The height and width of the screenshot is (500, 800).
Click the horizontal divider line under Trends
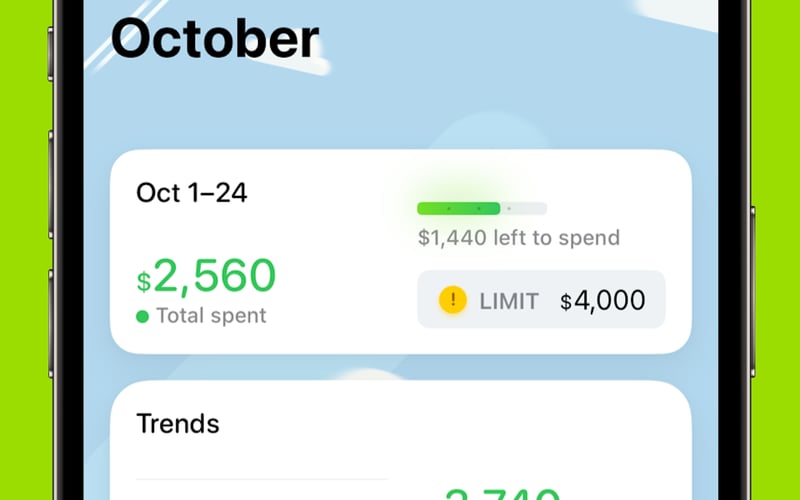(261, 479)
